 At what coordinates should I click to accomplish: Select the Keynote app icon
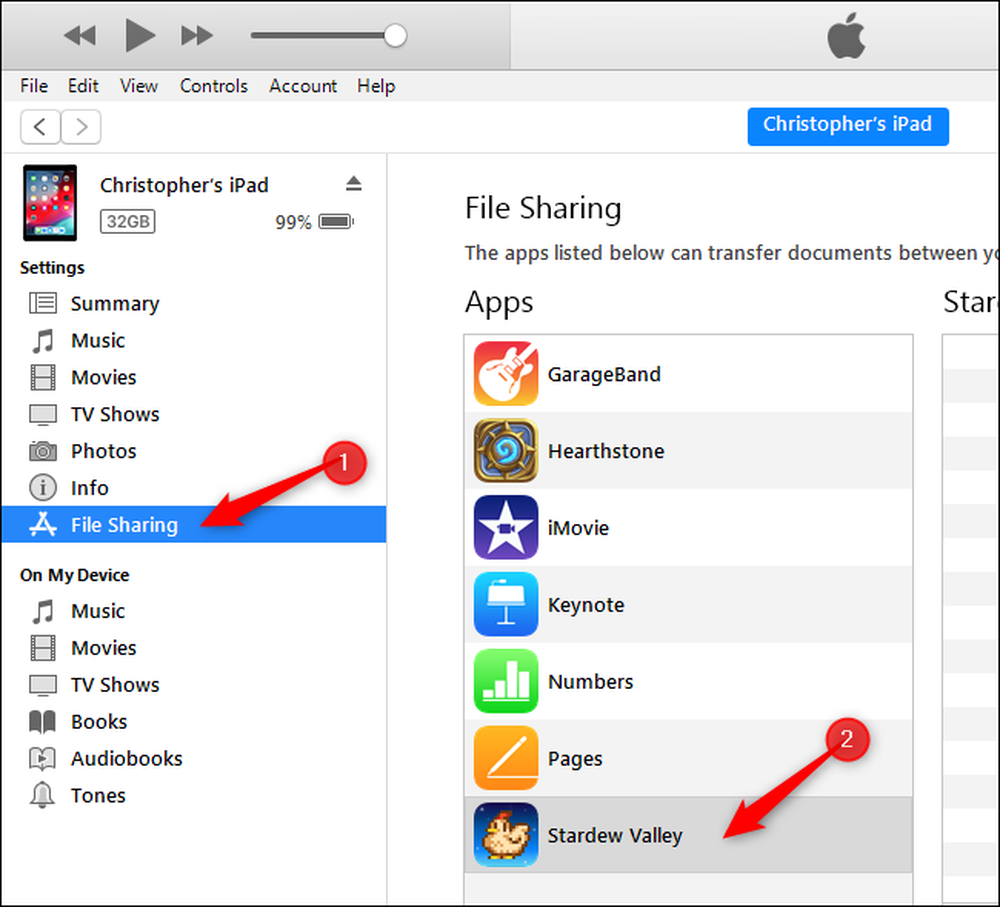(506, 605)
